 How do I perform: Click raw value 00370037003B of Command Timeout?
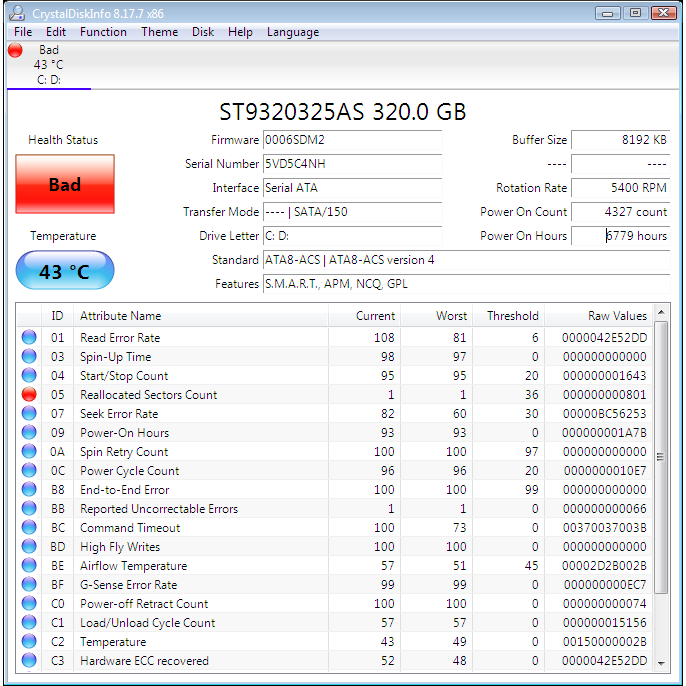tap(604, 528)
